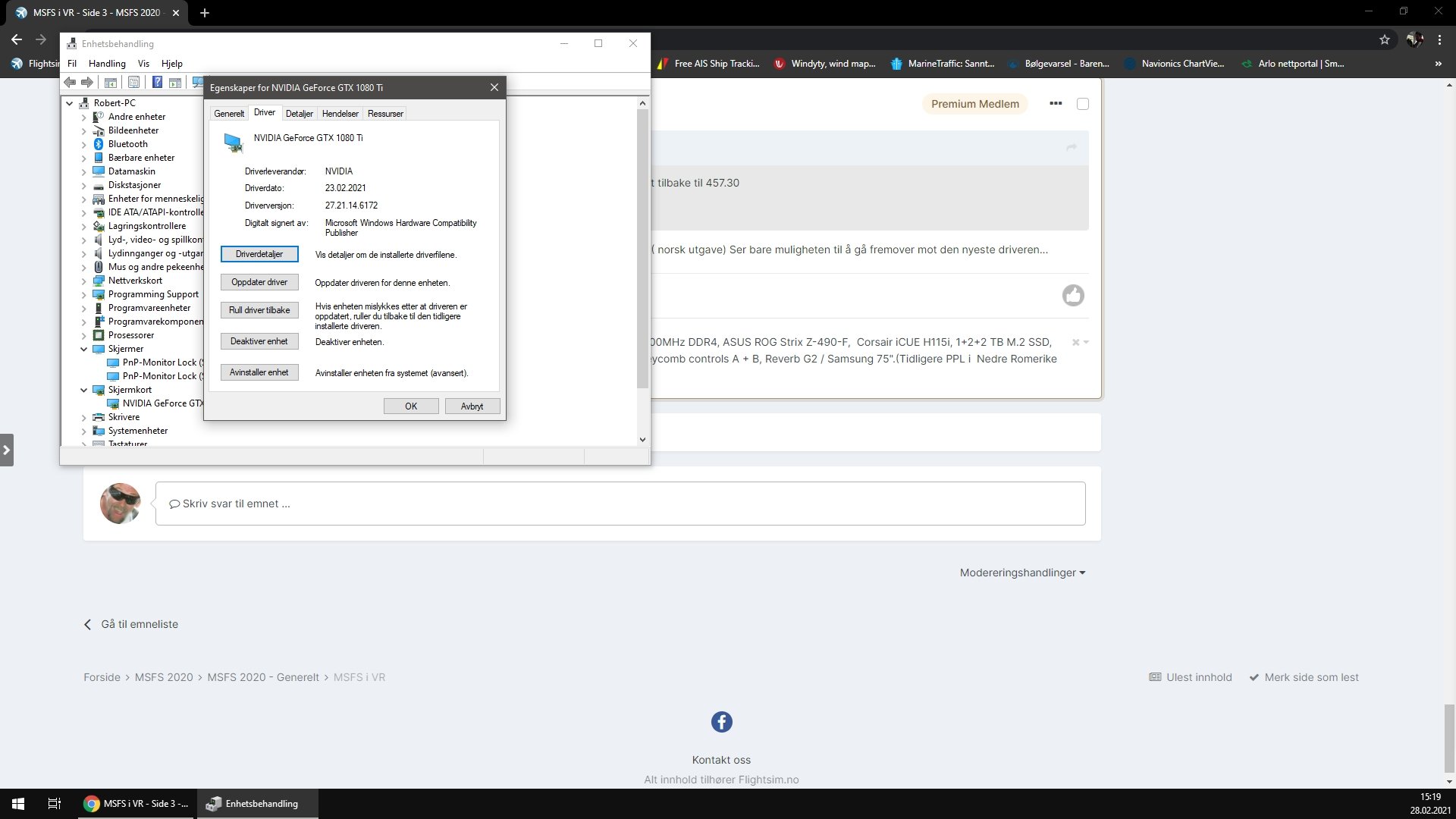Viewport: 1456px width, 819px height.
Task: Click the user avatar beside the reply box
Action: coord(121,503)
